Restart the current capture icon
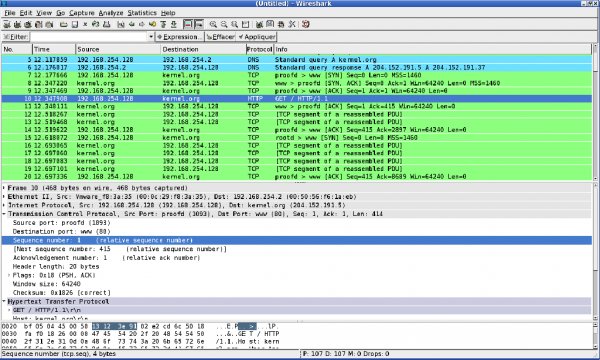Image resolution: width=600 pixels, height=360 pixels. [49, 24]
